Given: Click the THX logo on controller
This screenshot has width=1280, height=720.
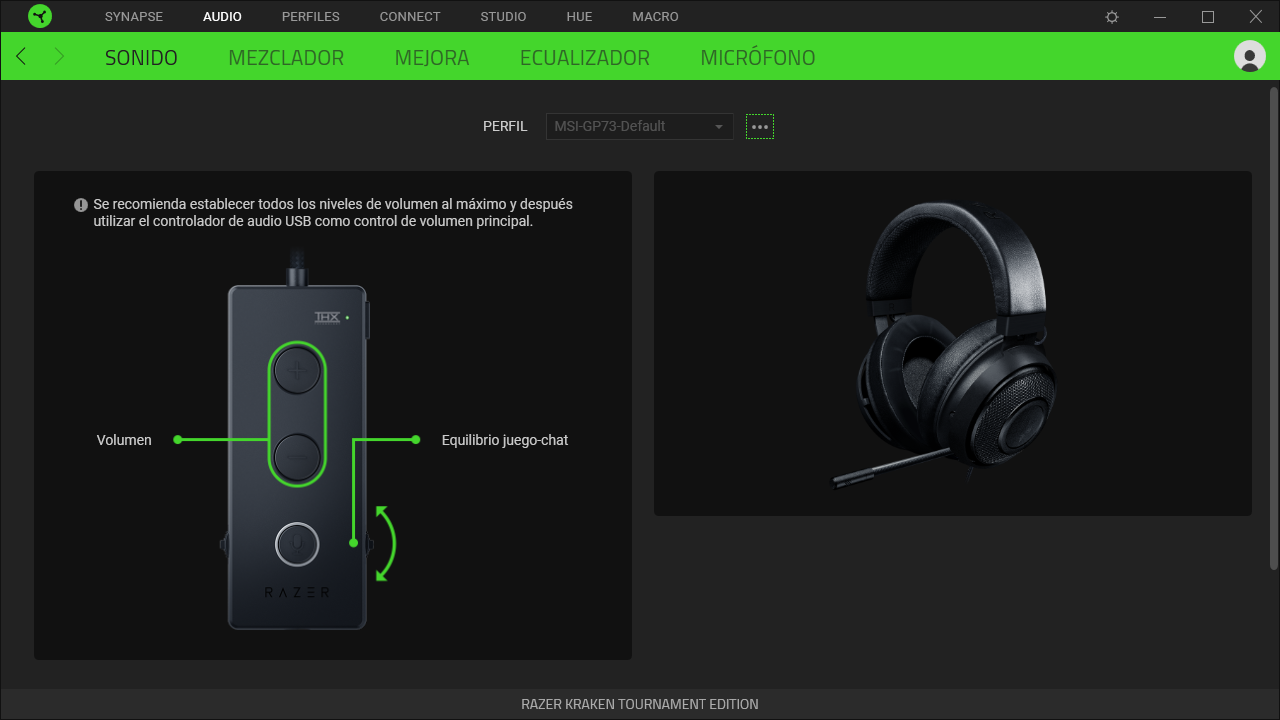Looking at the screenshot, I should (327, 317).
